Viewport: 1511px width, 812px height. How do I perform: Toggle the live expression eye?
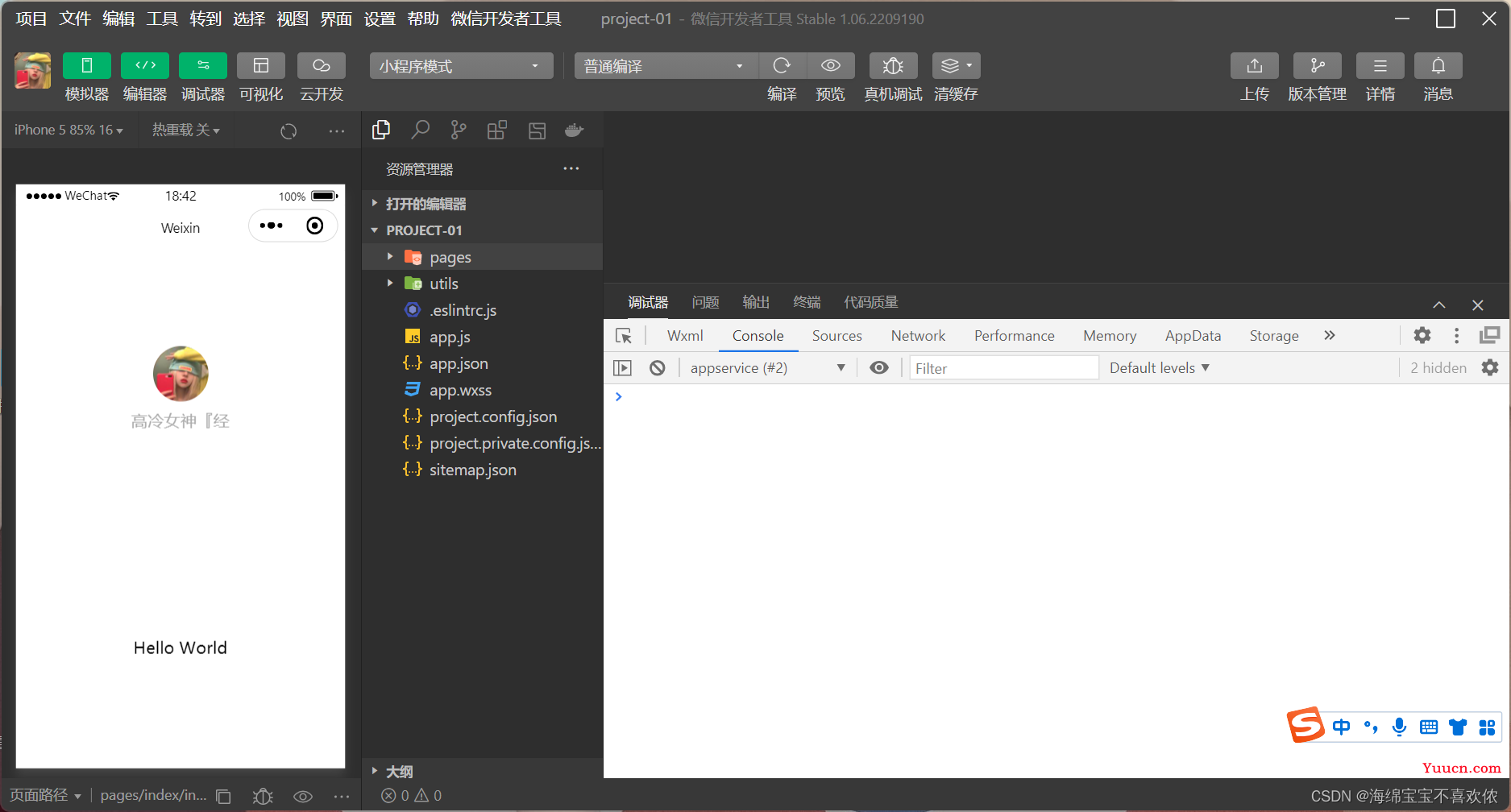tap(879, 368)
